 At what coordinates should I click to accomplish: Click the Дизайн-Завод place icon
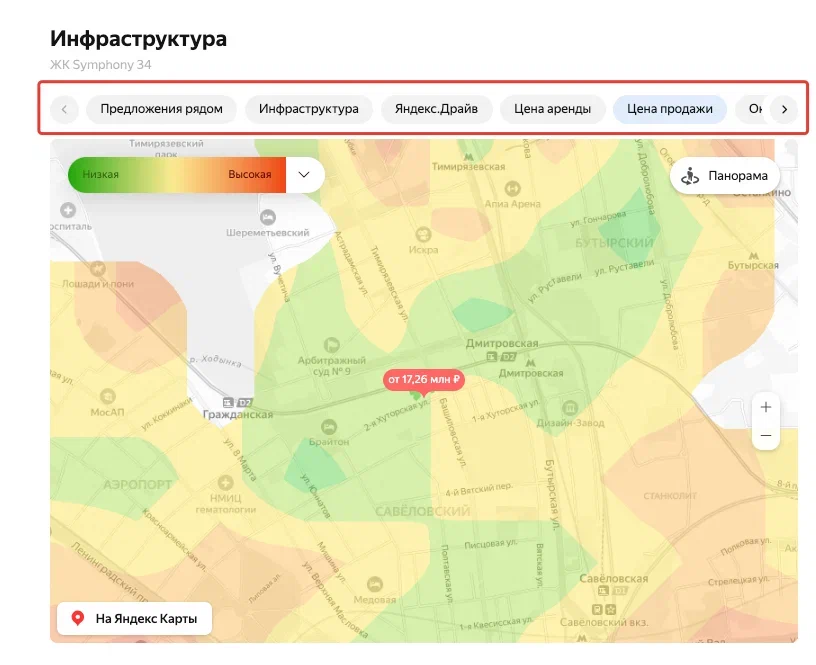pyautogui.click(x=570, y=407)
